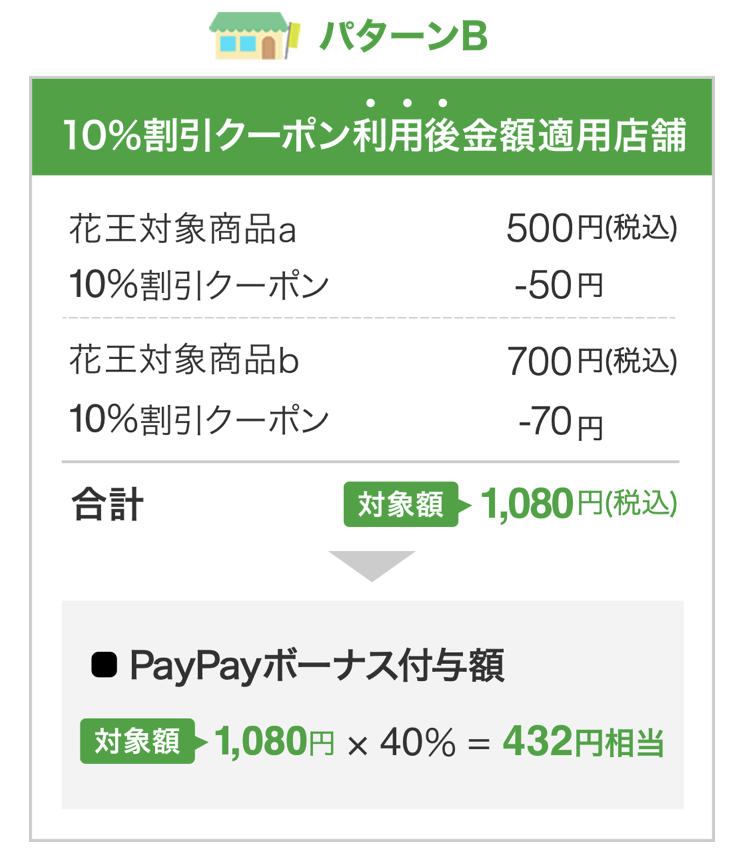Click the green 1,080円(税込) total

579,504
